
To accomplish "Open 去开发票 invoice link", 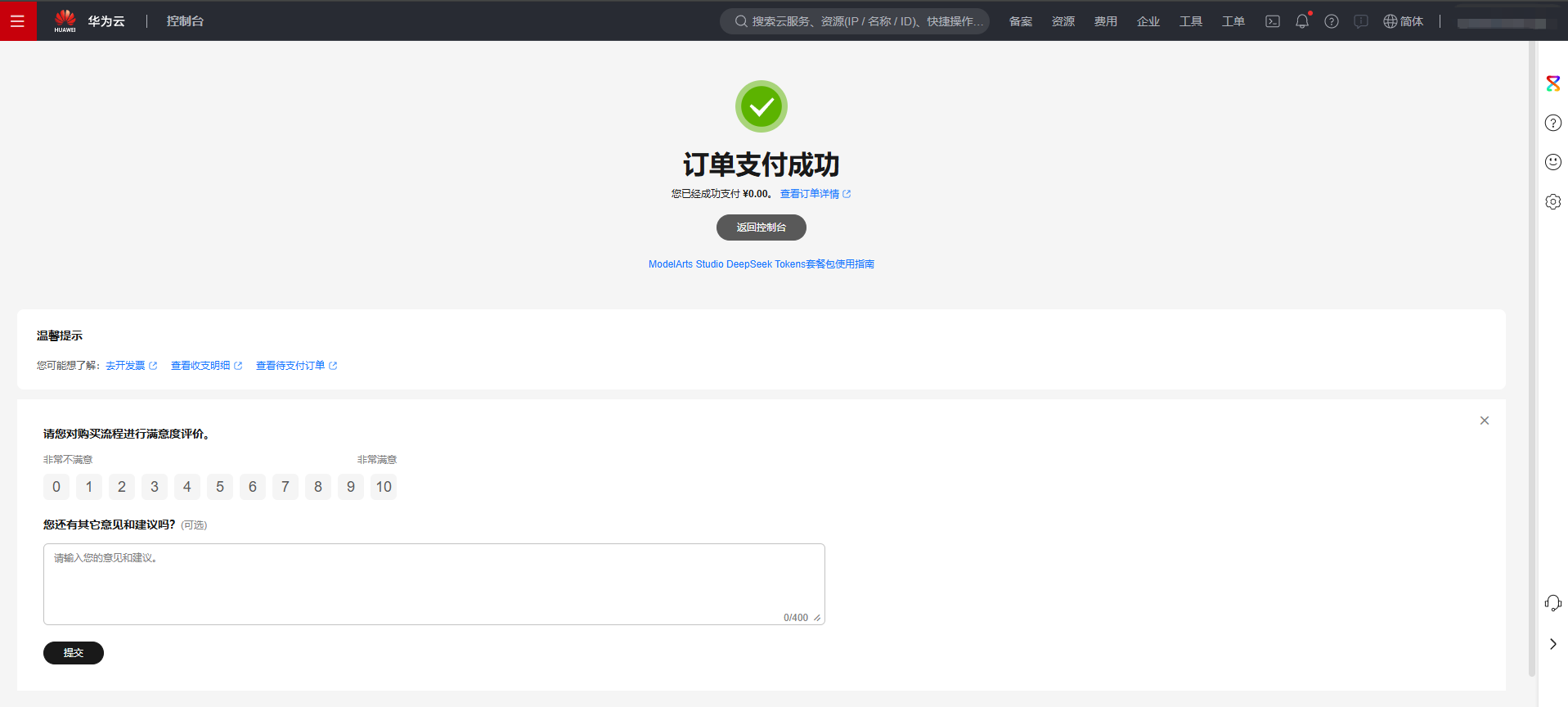I will click(x=125, y=366).
